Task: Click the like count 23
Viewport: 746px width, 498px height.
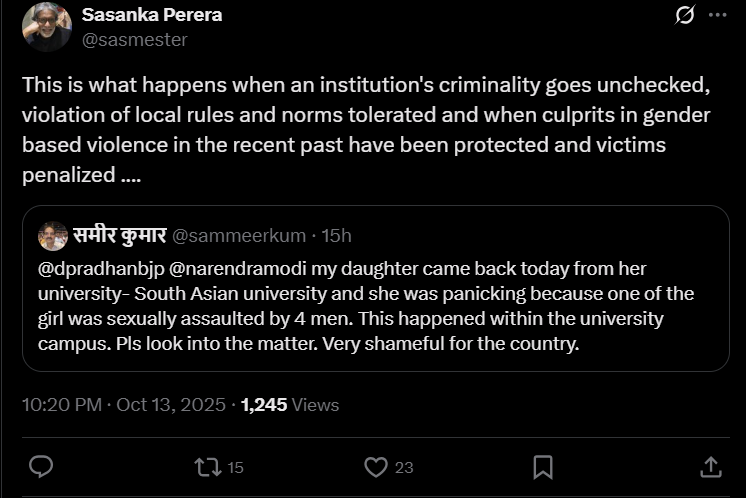Action: click(404, 467)
